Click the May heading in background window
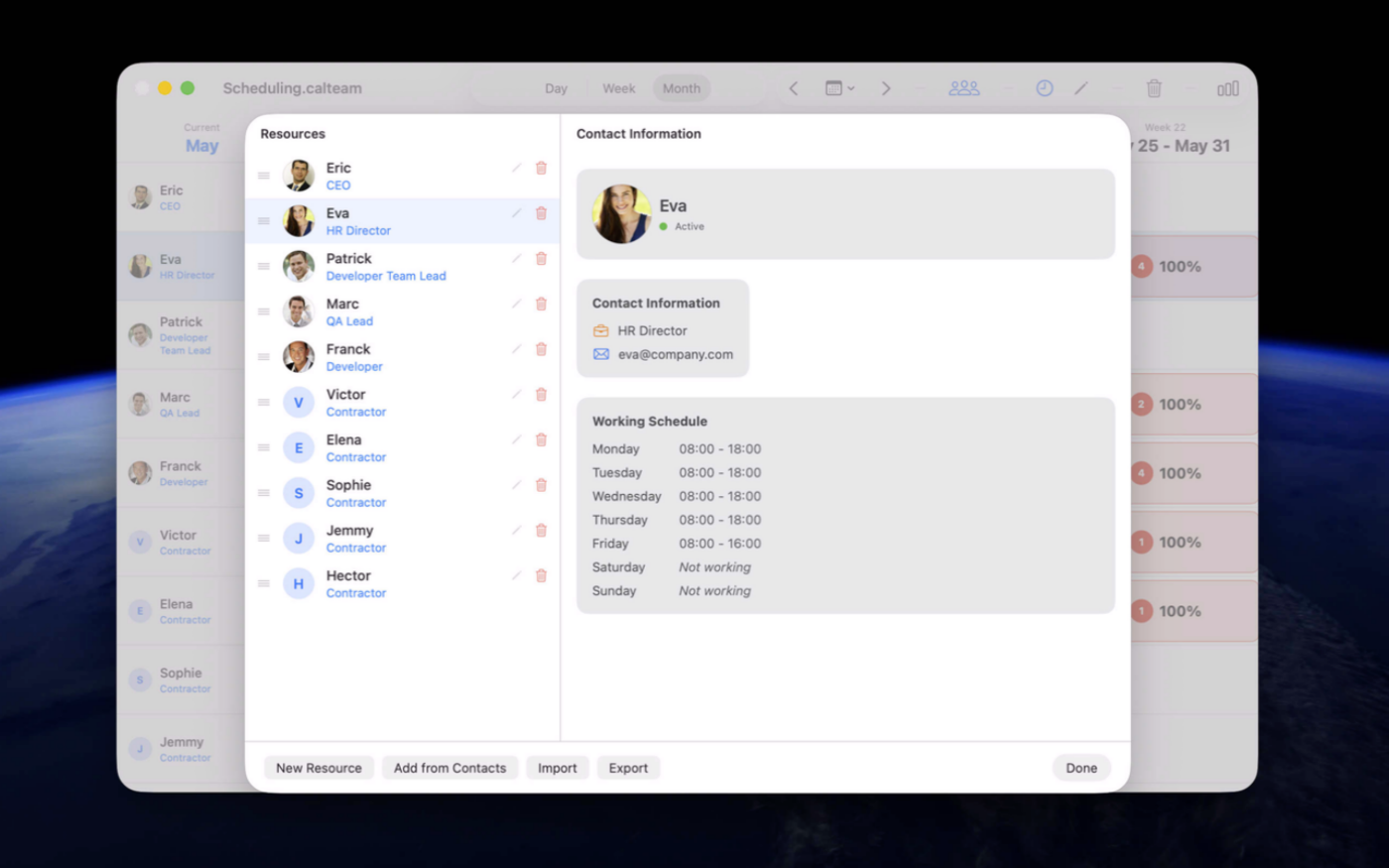1389x868 pixels. [201, 146]
